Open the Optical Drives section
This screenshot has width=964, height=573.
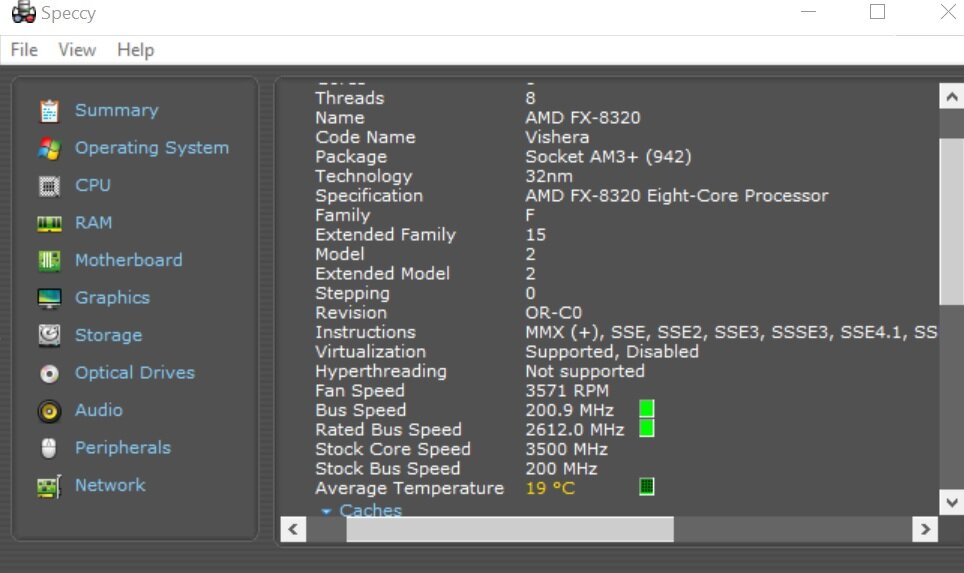coord(135,373)
